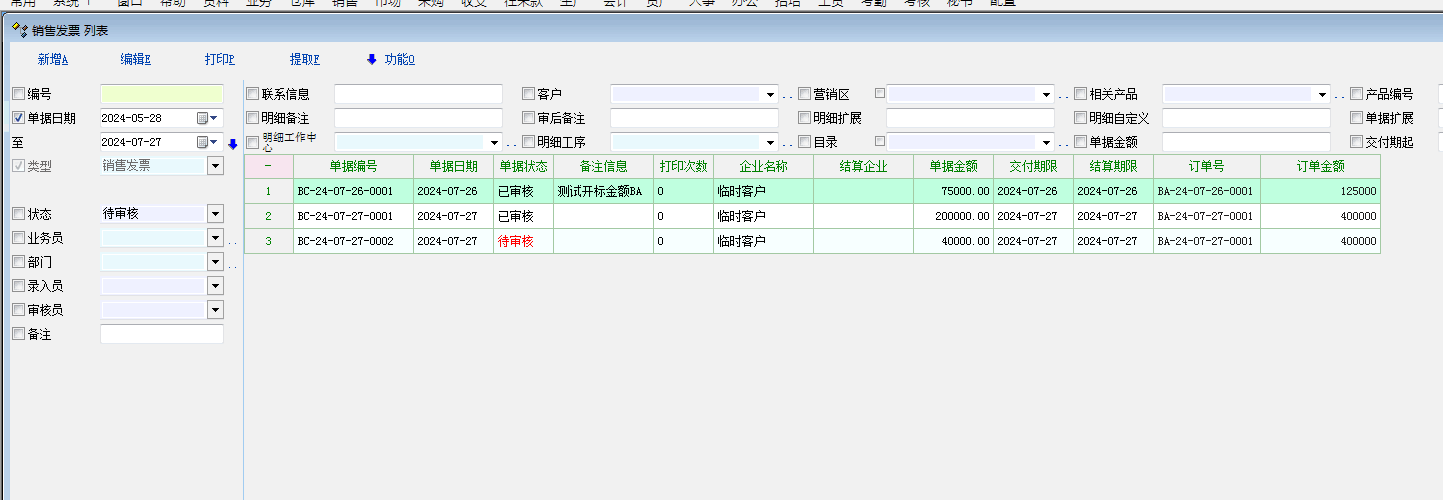Screen dimensions: 1443x500
Task: Click the ellipsis browse button beside 业务员 field
Action: (232, 239)
